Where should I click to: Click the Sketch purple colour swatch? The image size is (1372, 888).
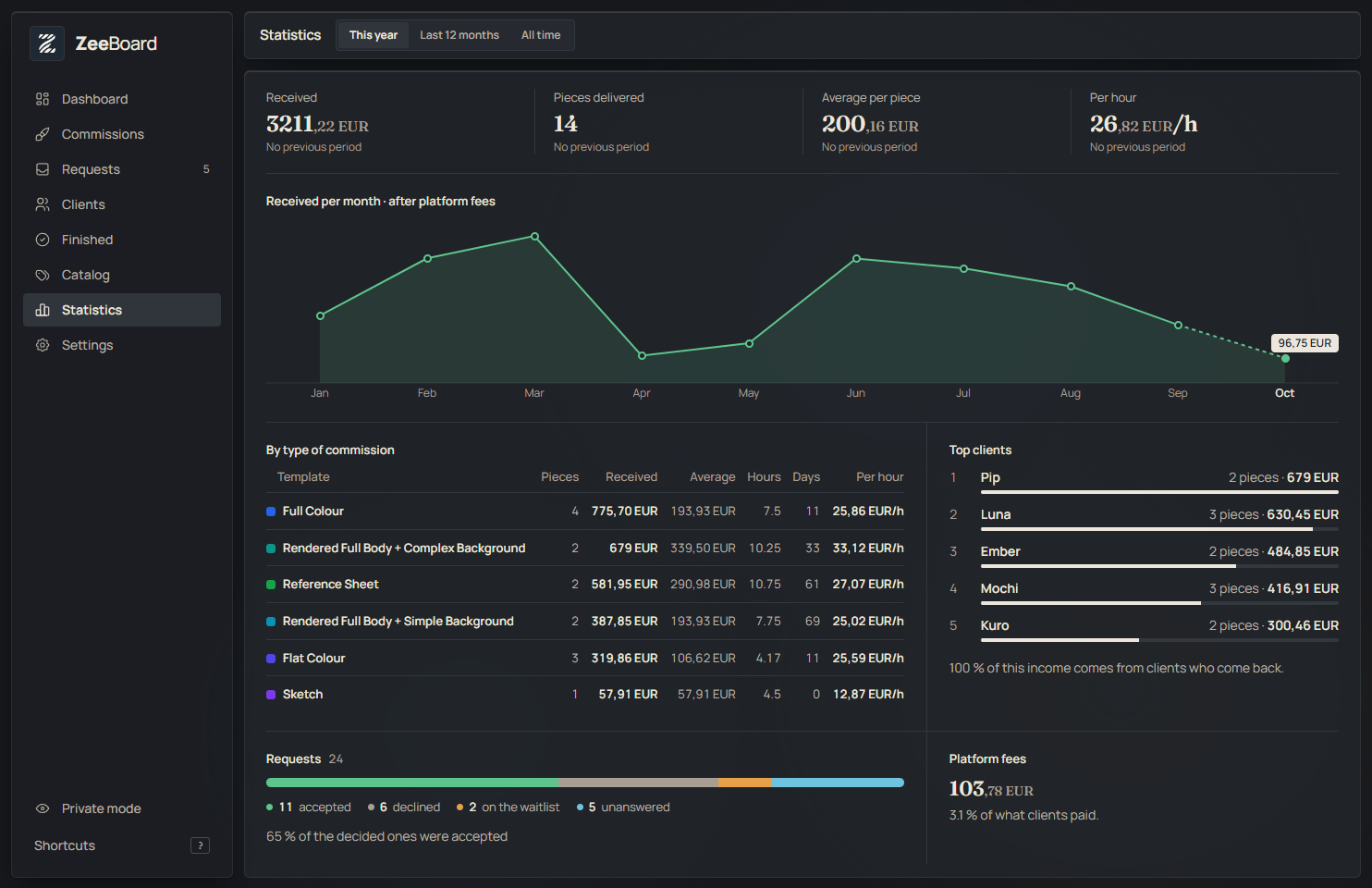pos(271,695)
